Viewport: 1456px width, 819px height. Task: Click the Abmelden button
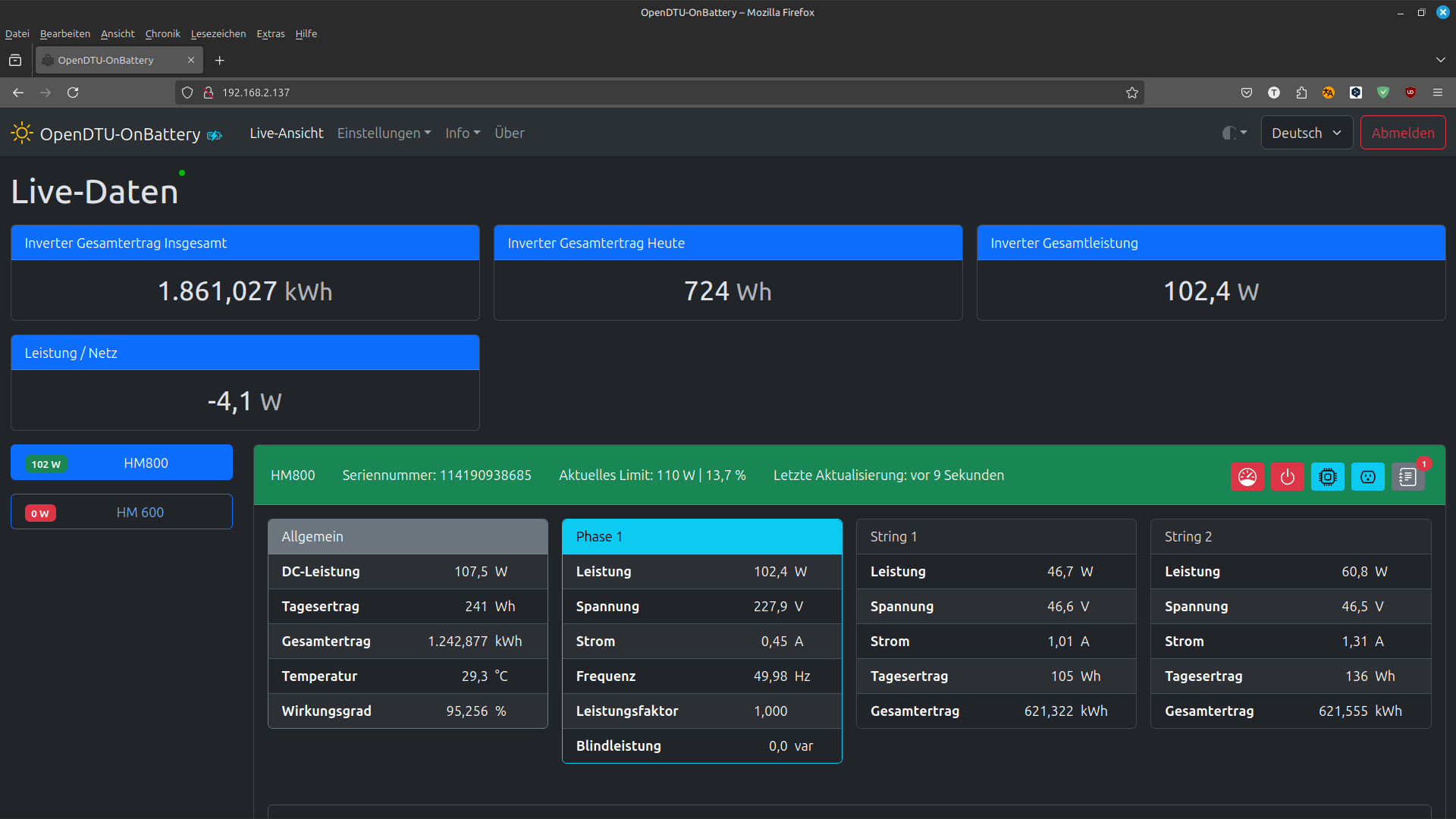pos(1403,133)
